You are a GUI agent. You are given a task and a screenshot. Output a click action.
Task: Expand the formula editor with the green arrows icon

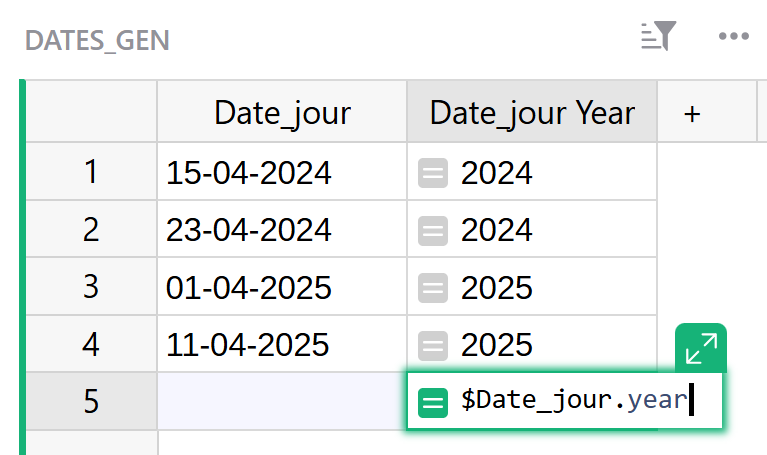701,348
